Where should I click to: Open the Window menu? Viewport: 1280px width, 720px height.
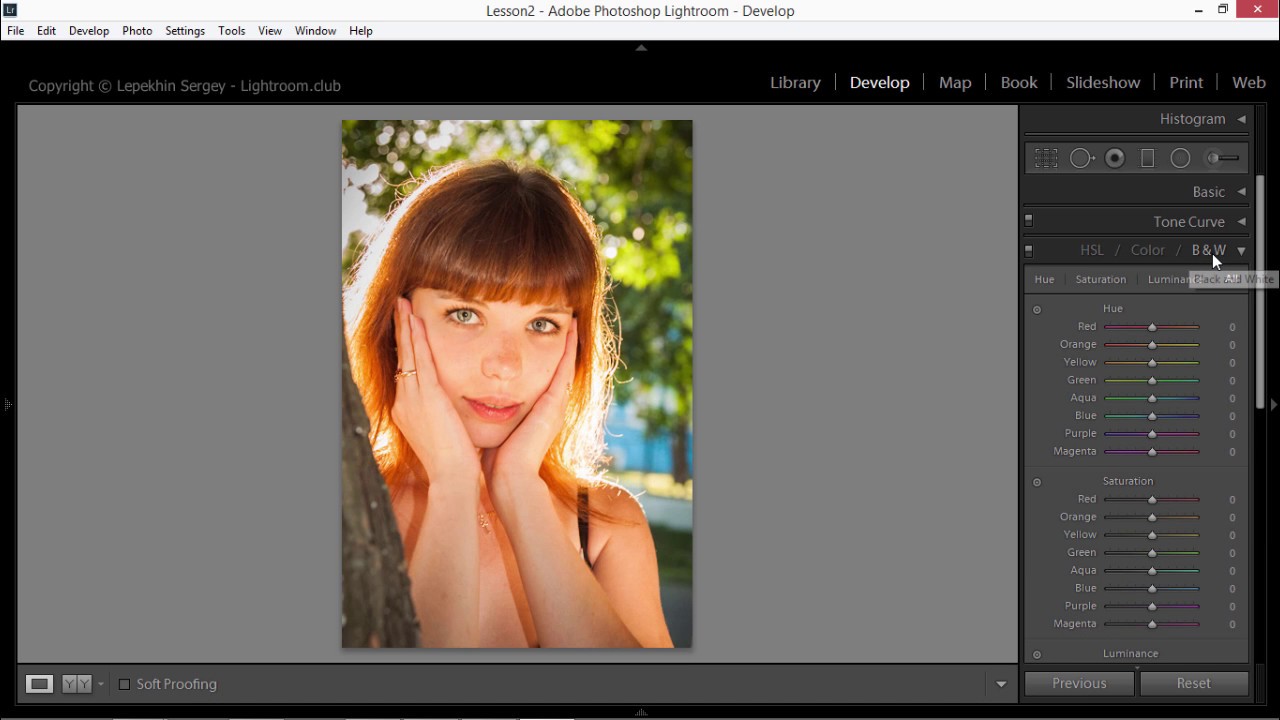tap(315, 31)
